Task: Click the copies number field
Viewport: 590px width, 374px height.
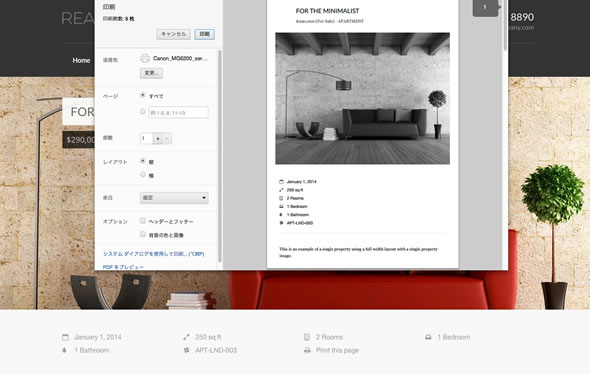Action: [146, 138]
